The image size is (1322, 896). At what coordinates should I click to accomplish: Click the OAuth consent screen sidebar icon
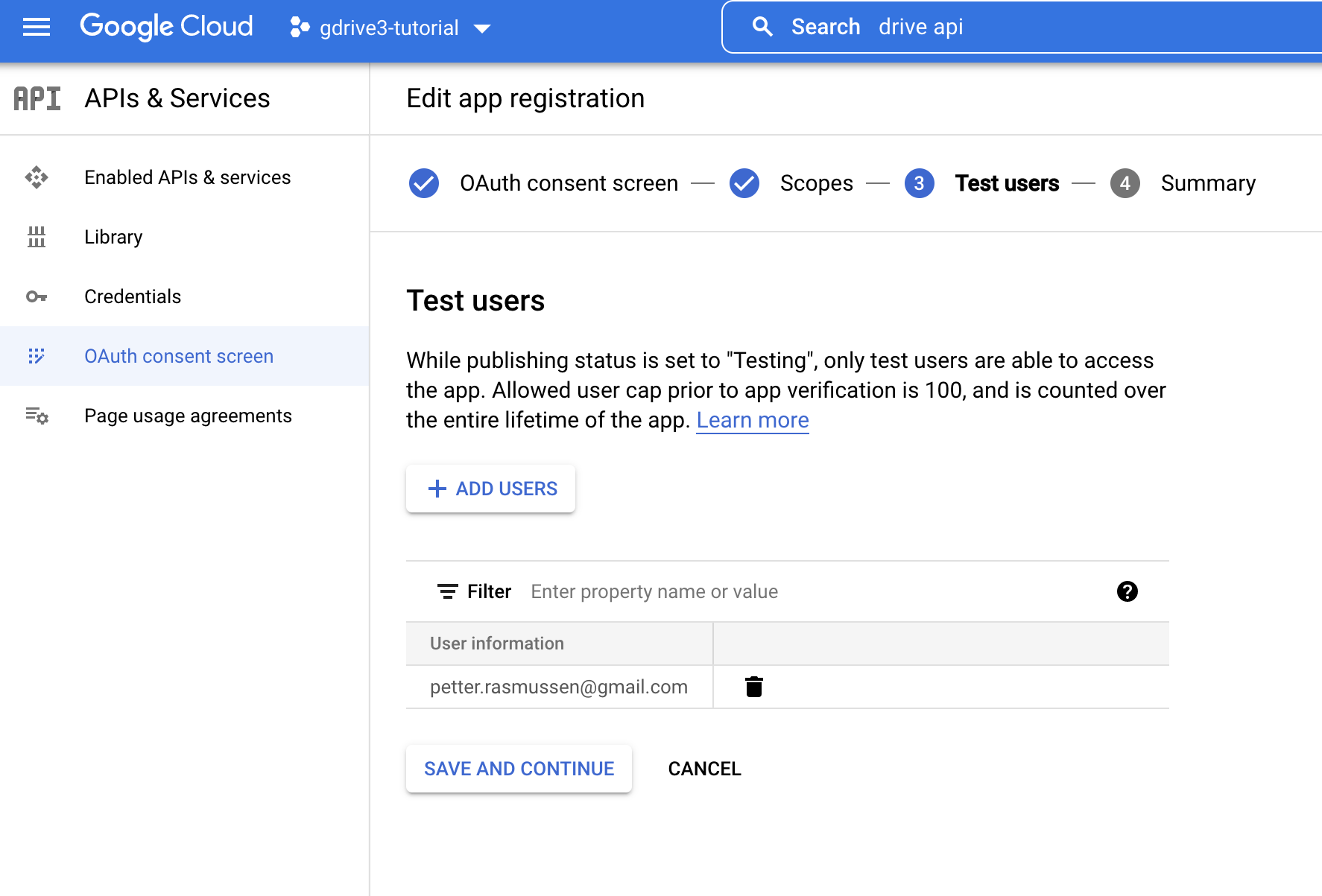tap(37, 356)
